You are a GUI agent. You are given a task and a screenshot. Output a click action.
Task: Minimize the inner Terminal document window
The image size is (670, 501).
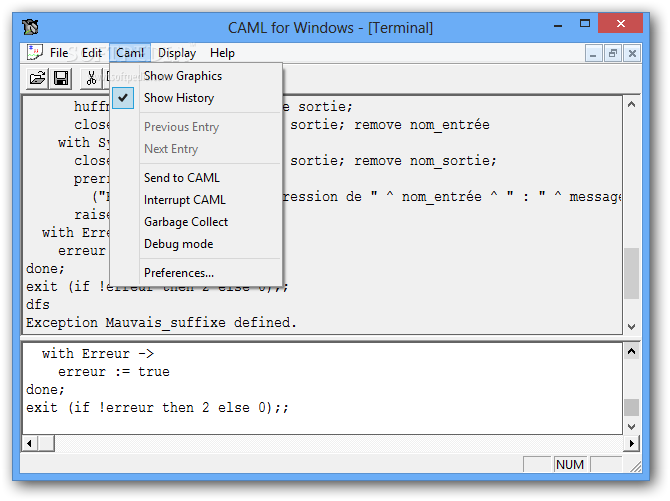pos(593,53)
